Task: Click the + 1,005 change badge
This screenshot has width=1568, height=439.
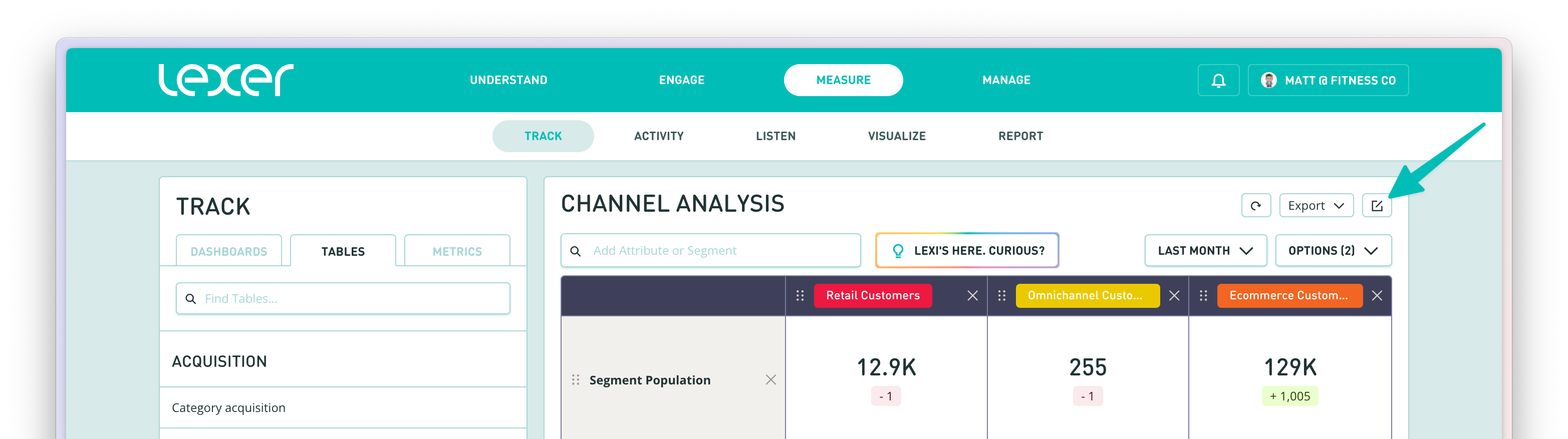Action: [1290, 396]
